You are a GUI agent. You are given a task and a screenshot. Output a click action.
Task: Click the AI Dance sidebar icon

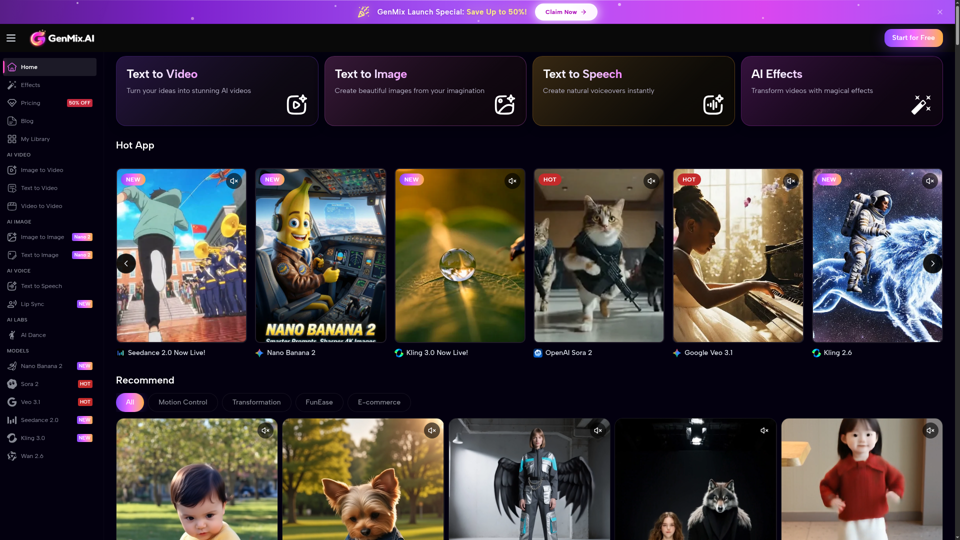pos(12,335)
